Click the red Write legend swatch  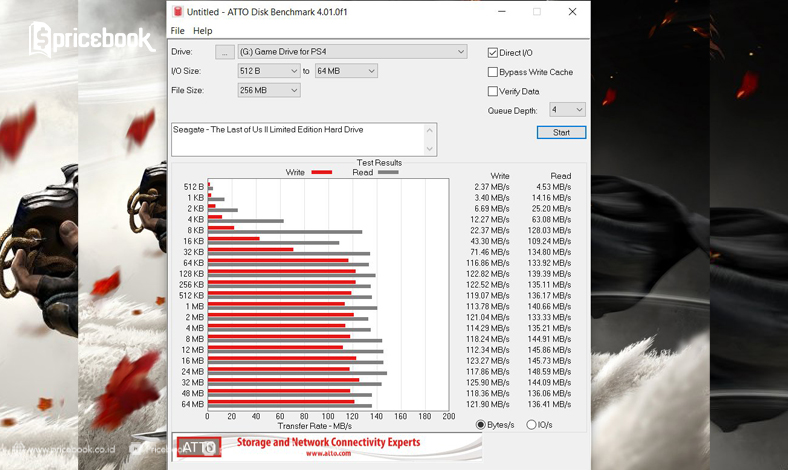coord(322,172)
